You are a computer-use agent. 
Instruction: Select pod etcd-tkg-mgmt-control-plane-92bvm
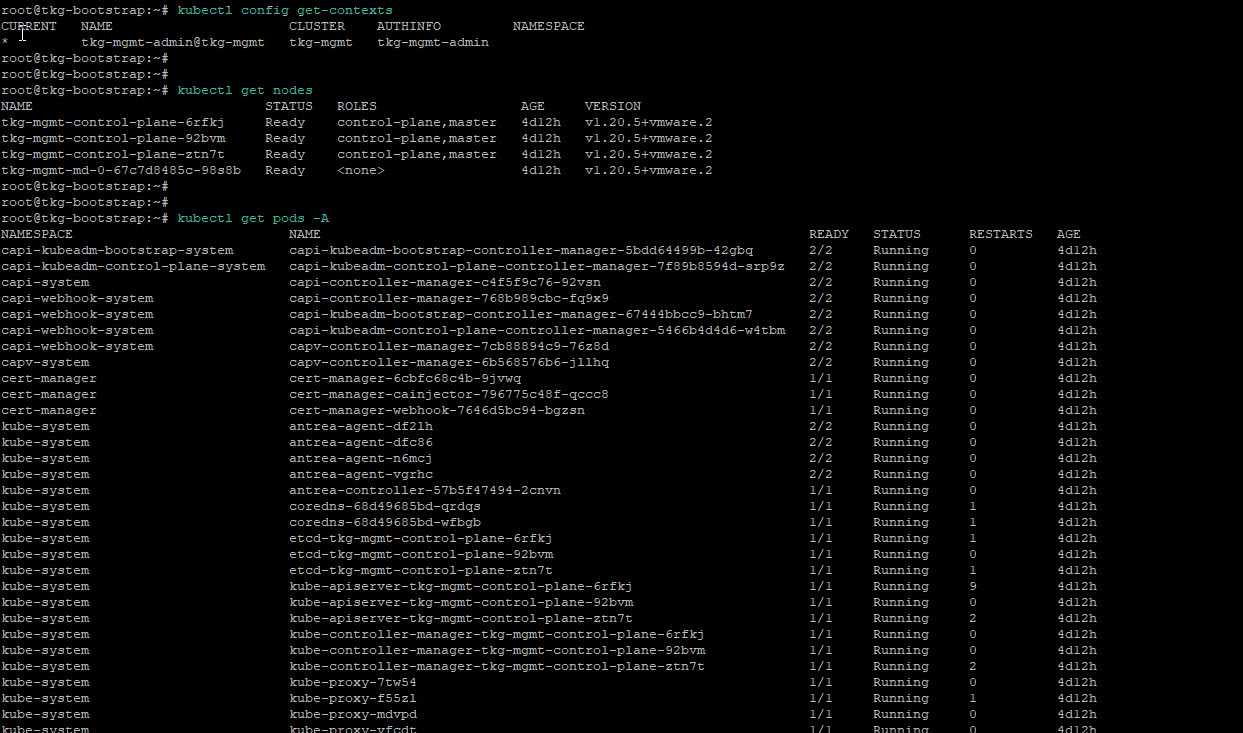(421, 554)
